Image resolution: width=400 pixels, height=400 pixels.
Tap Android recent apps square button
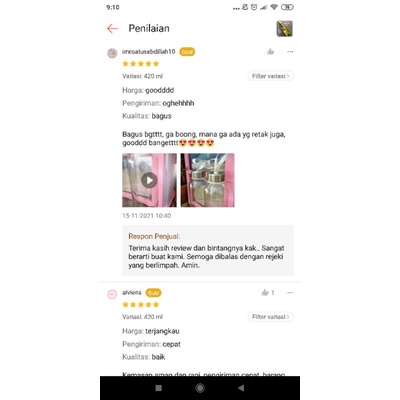click(x=159, y=388)
